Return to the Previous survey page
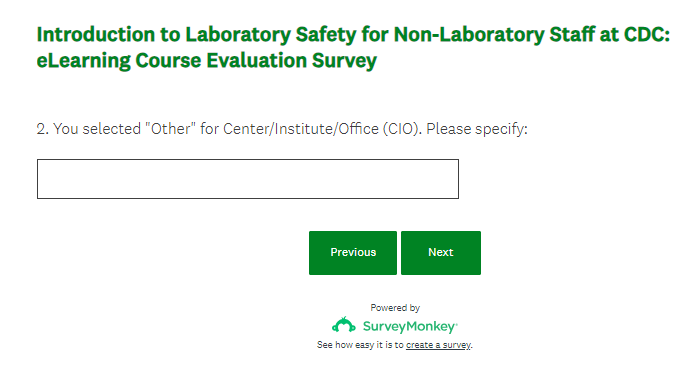Screen dimensions: 693x367 tap(353, 252)
